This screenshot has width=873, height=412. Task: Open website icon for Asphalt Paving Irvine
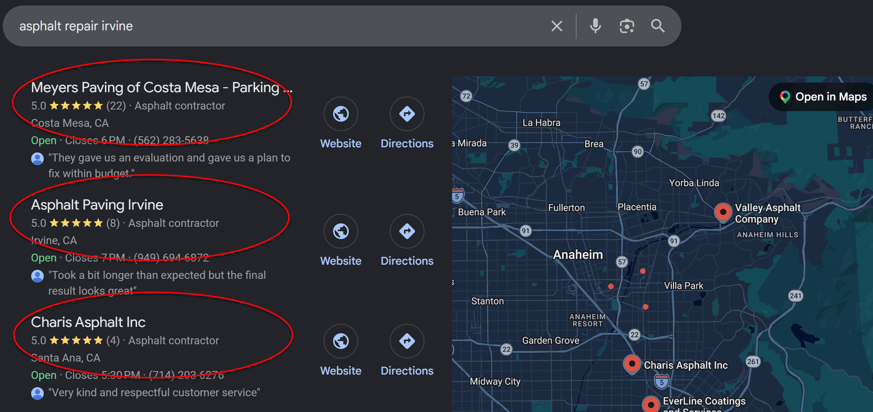click(341, 231)
